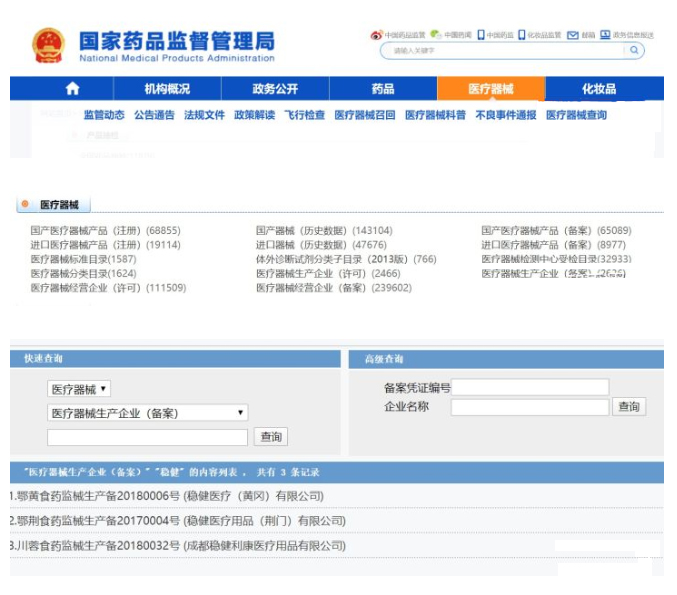This screenshot has width=677, height=595.
Task: Open 医疗器械查询 submenu link
Action: click(576, 115)
